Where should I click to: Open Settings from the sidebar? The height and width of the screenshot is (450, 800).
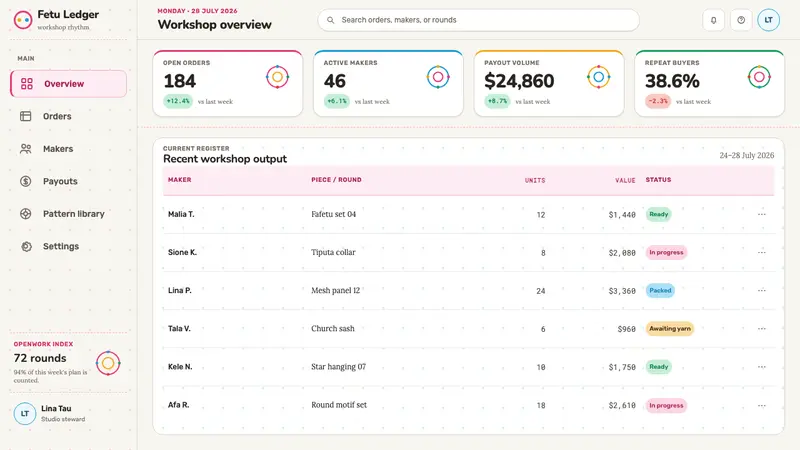pyautogui.click(x=68, y=246)
